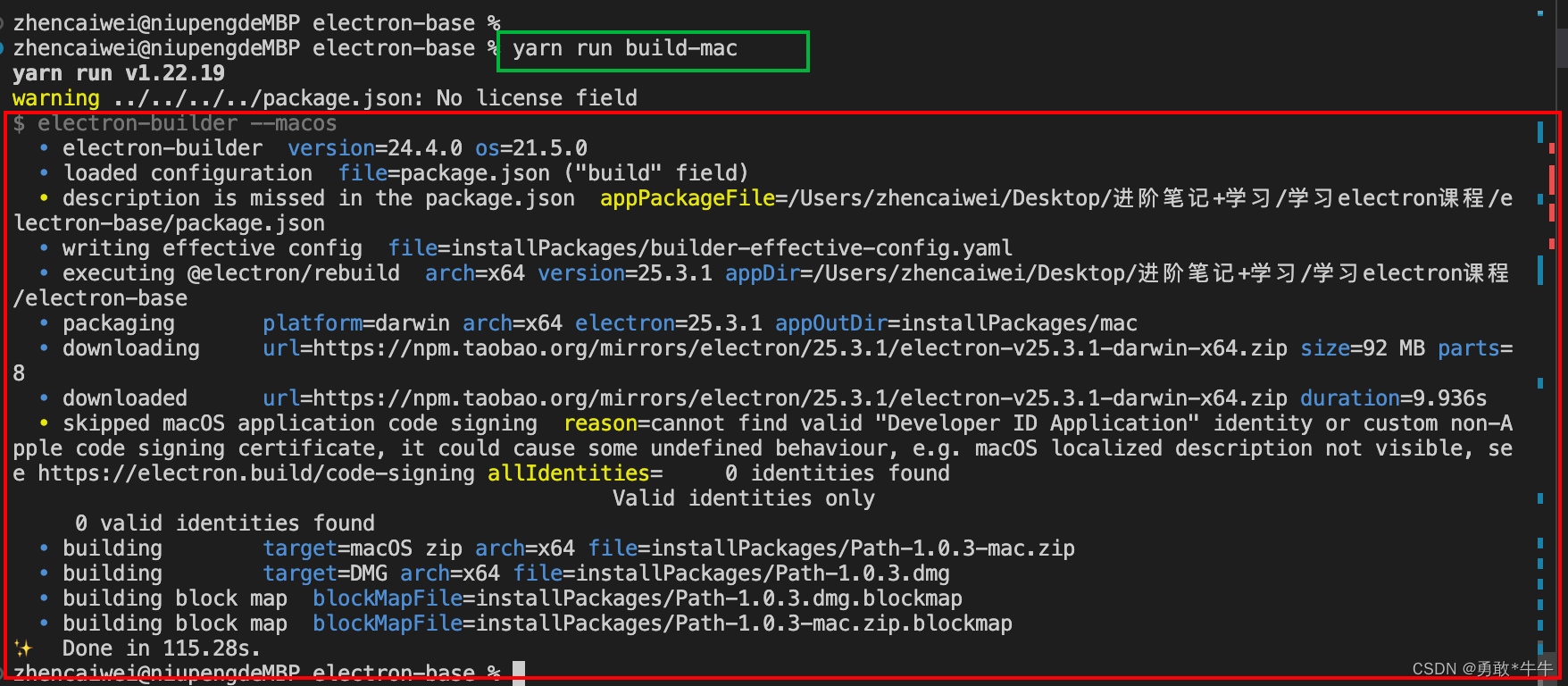Click 'file=package.json' in loaded configuration line
Screen dimensions: 1568x686
pyautogui.click(x=444, y=173)
